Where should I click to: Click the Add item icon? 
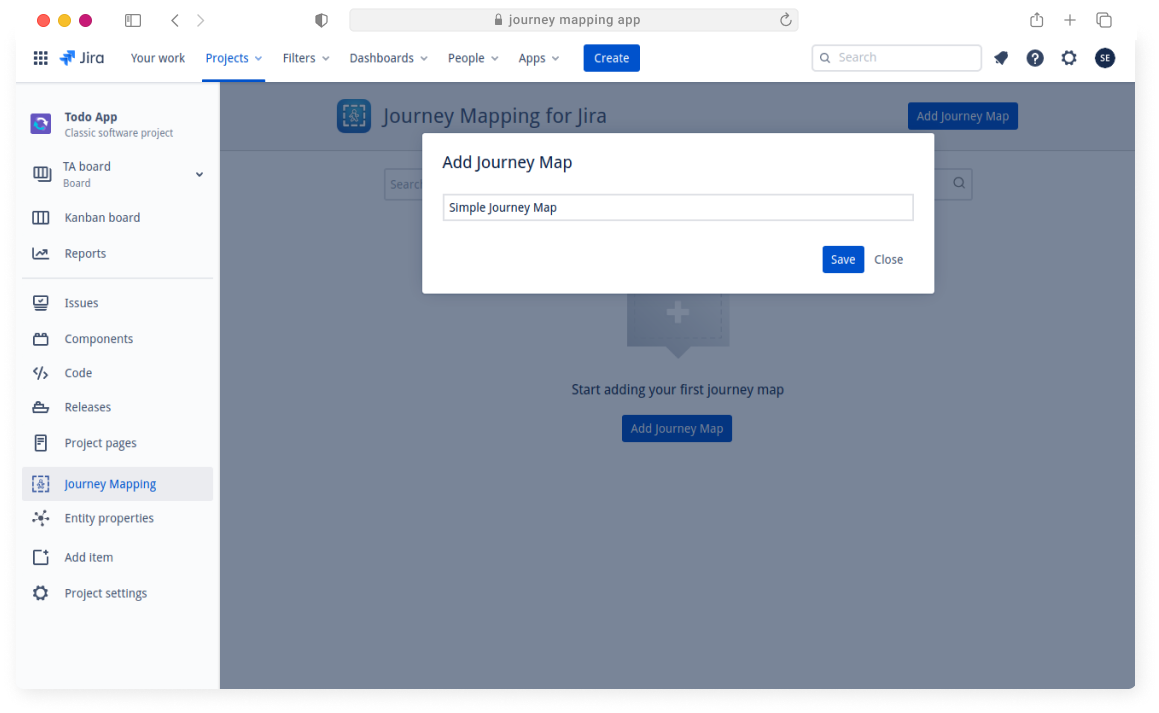point(41,557)
